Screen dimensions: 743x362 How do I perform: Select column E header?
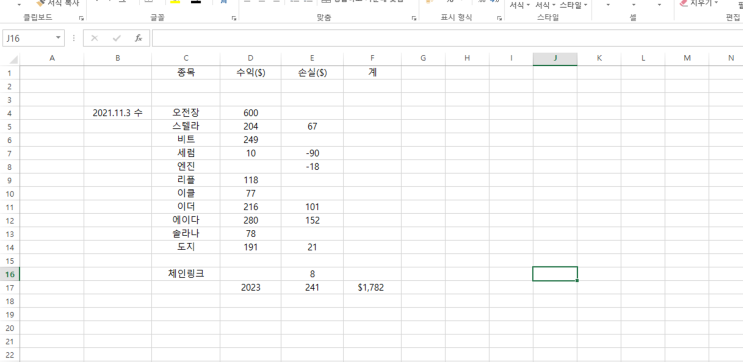click(x=312, y=59)
